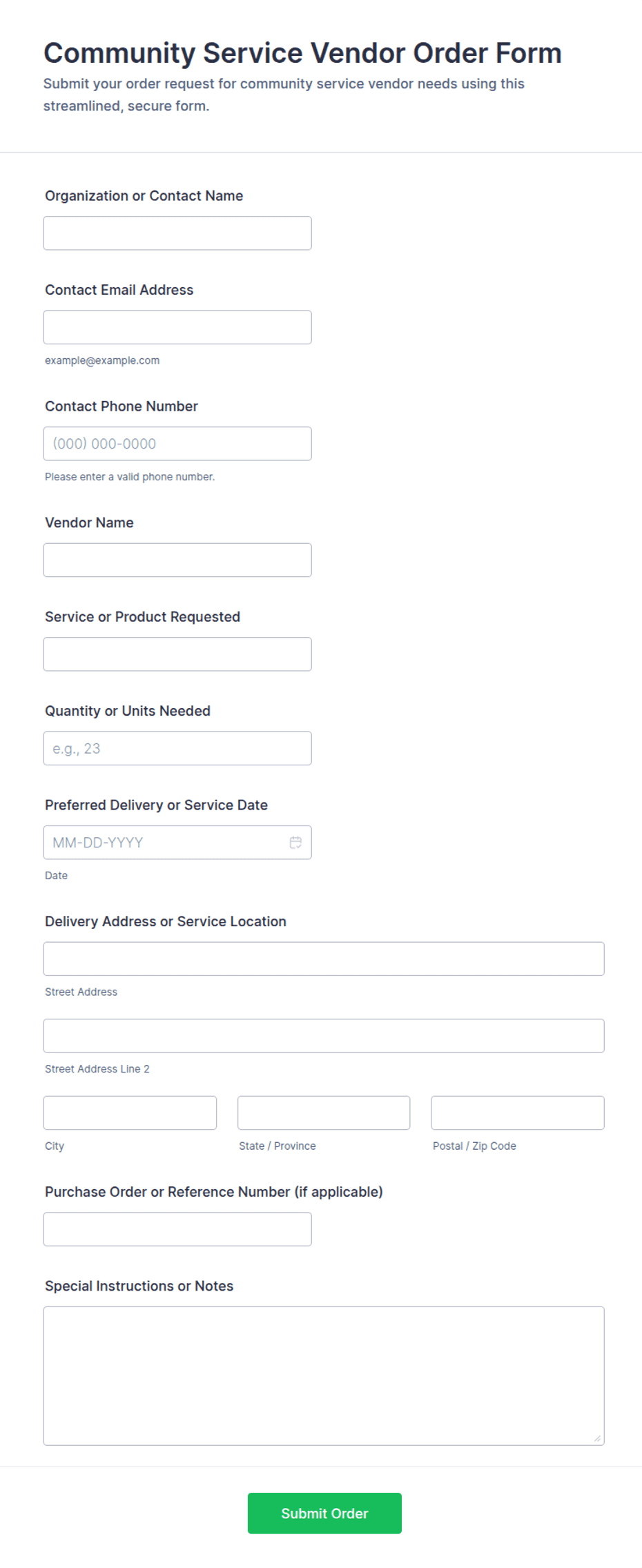Click the Delivery Address or Service Location label
Image resolution: width=642 pixels, height=1568 pixels.
point(166,921)
